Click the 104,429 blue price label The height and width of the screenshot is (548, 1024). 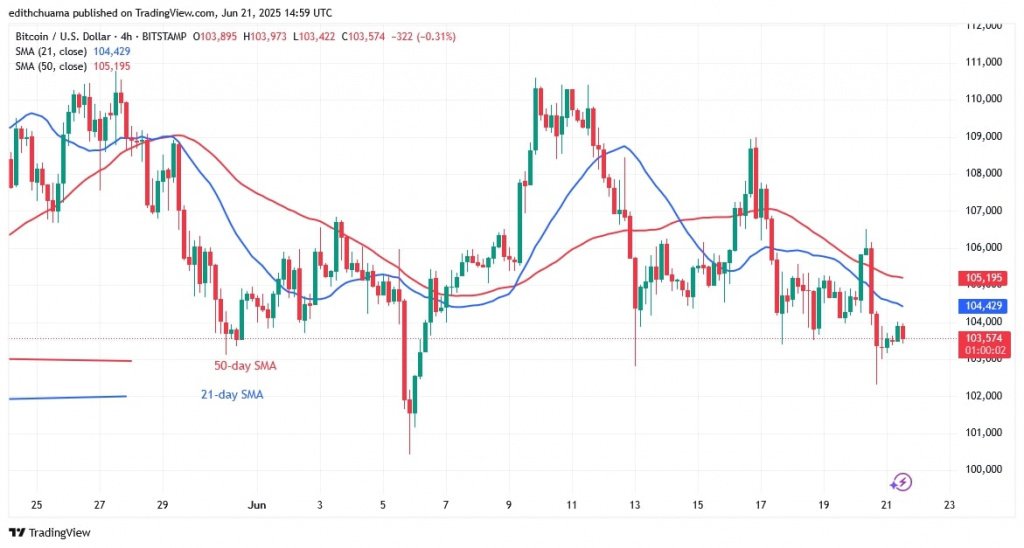tap(984, 306)
